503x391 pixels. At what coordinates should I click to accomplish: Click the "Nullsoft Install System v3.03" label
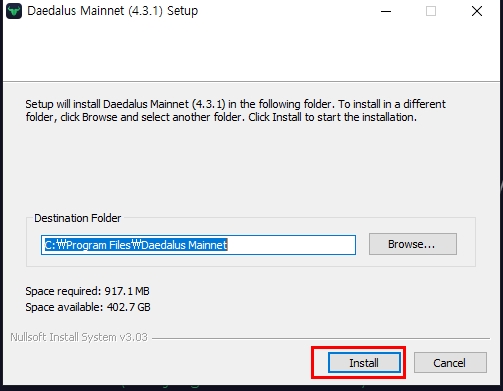coord(79,337)
